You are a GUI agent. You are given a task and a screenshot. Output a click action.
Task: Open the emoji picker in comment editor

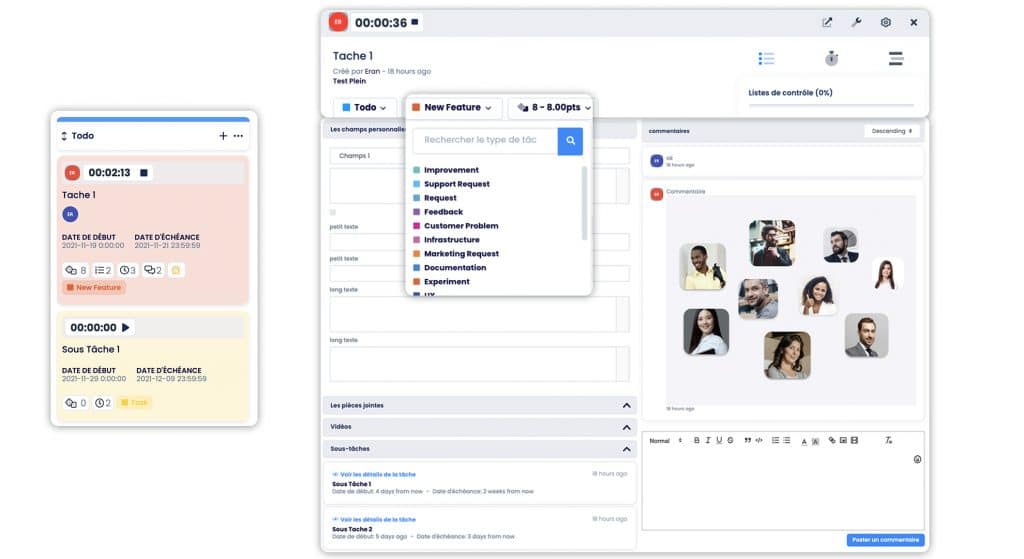pos(918,460)
